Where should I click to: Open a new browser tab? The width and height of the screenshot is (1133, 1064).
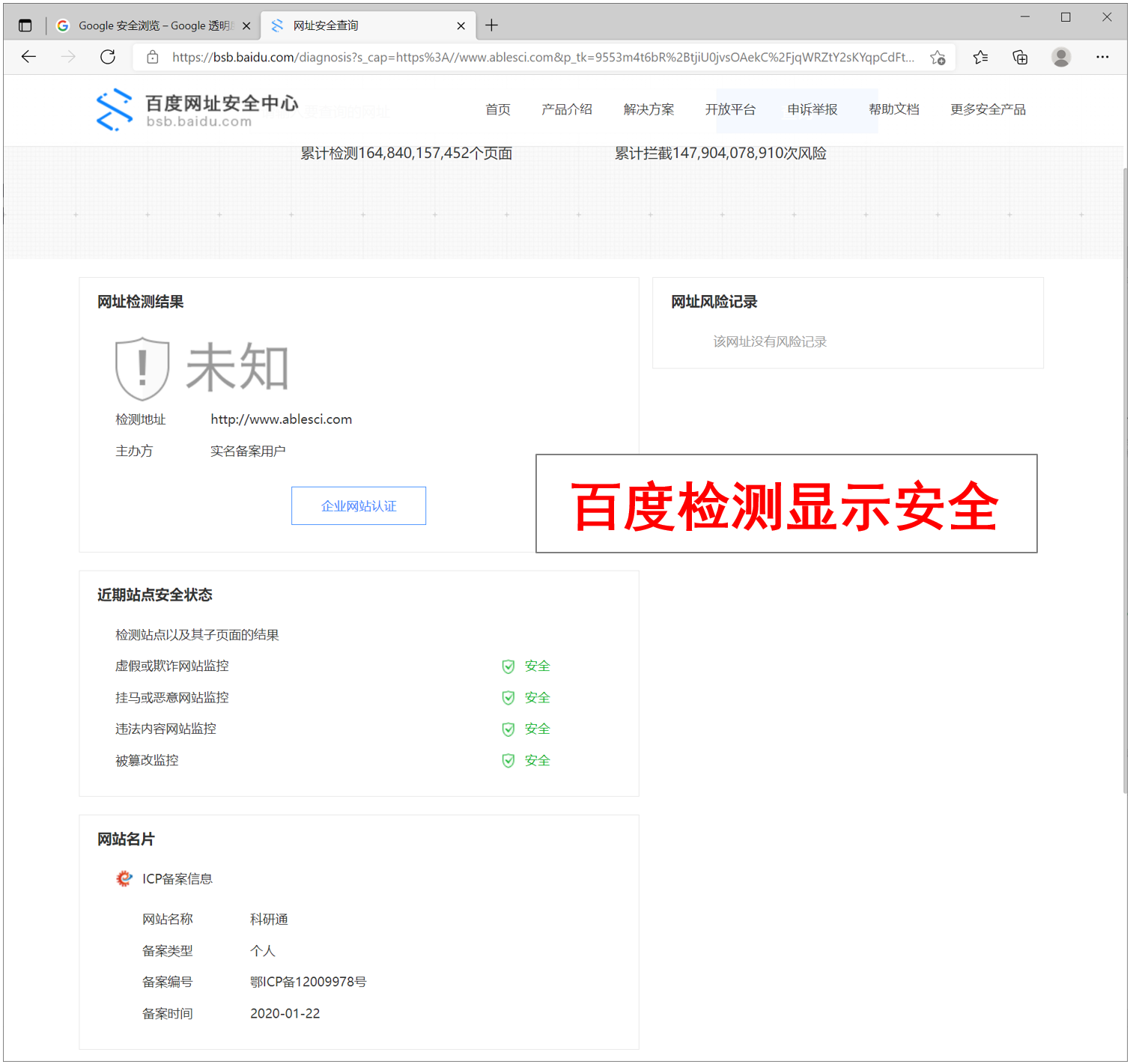click(491, 25)
